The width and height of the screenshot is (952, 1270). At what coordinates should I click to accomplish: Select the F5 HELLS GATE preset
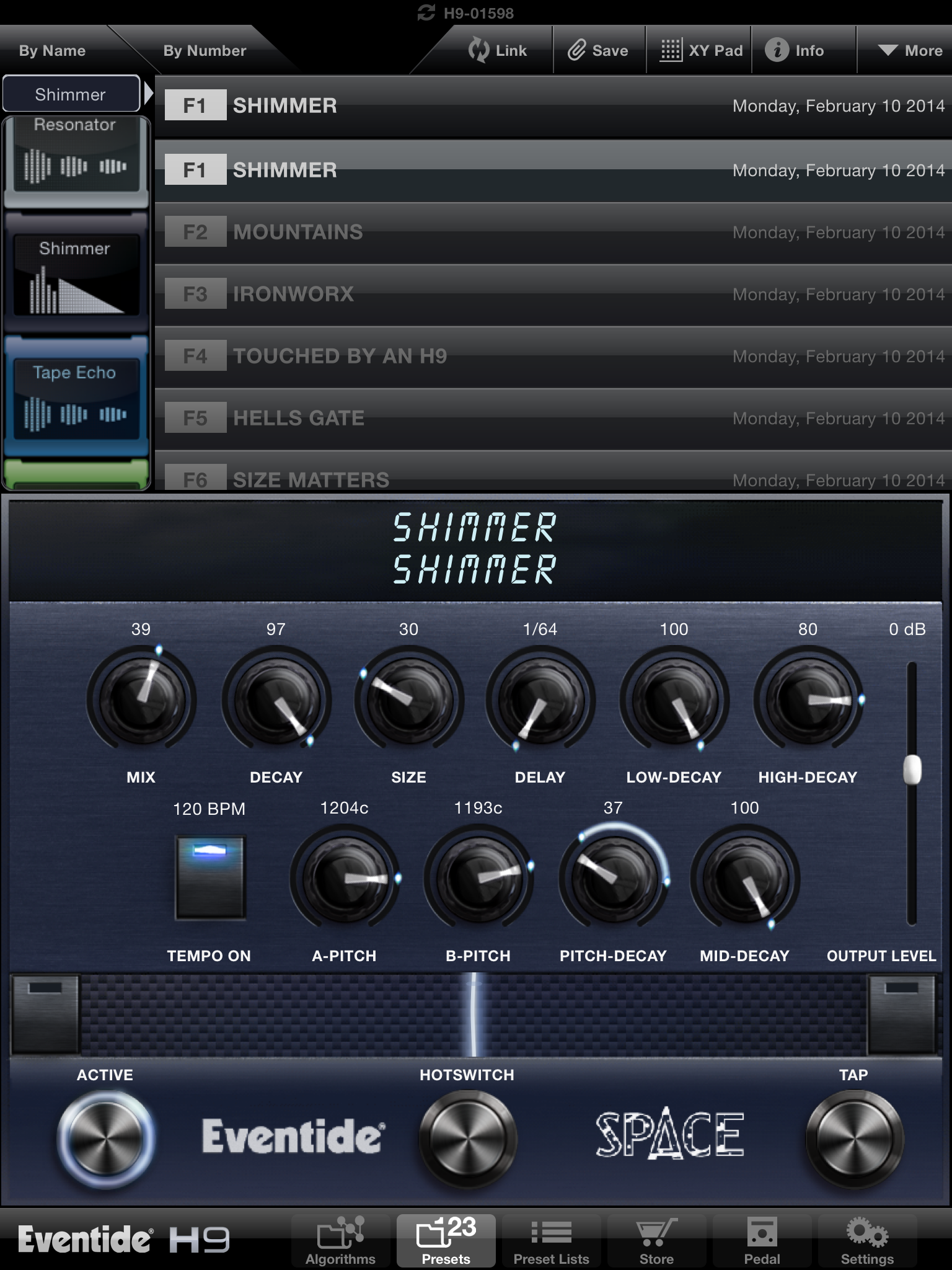(553, 419)
